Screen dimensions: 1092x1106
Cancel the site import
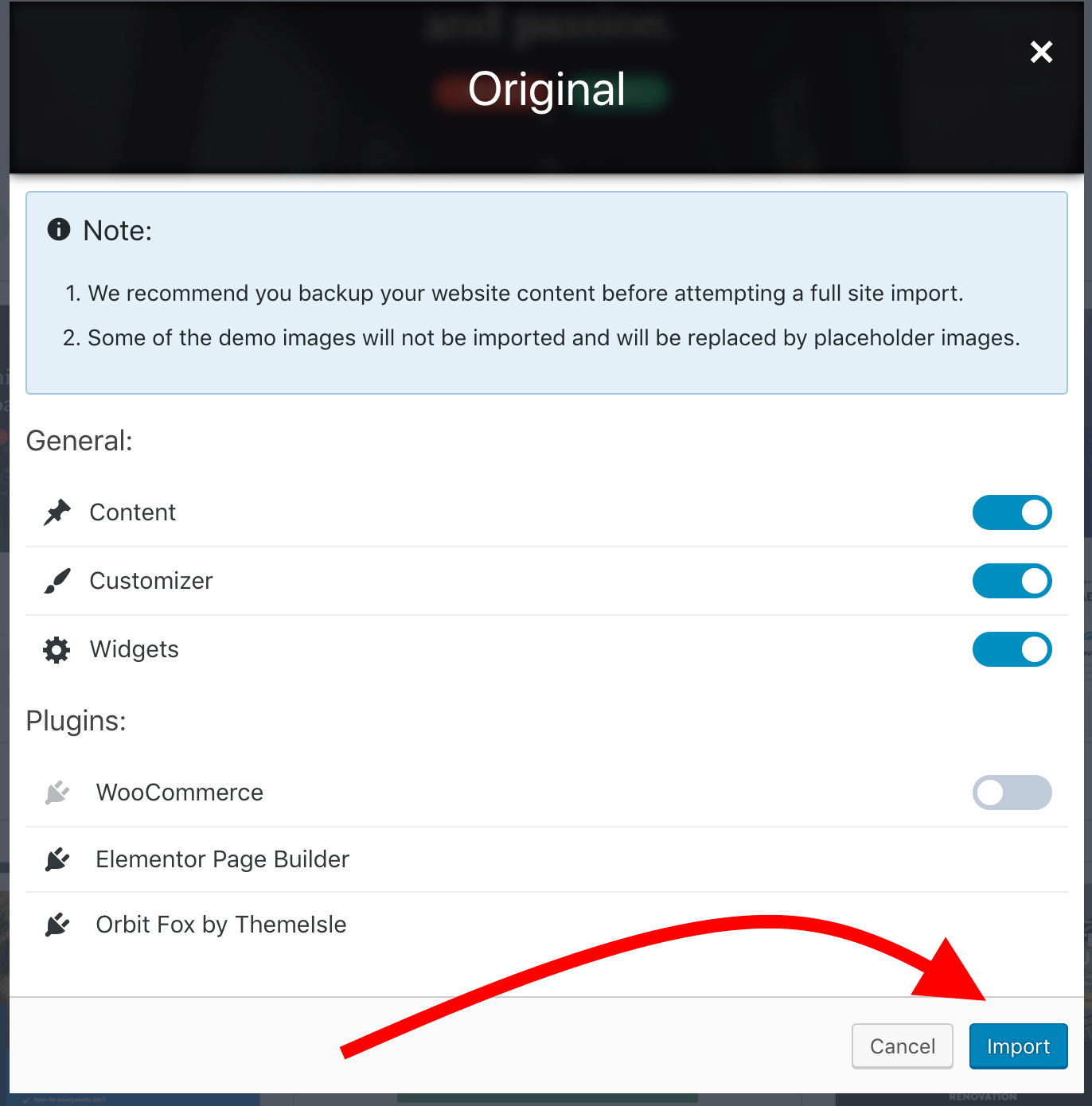point(902,1046)
